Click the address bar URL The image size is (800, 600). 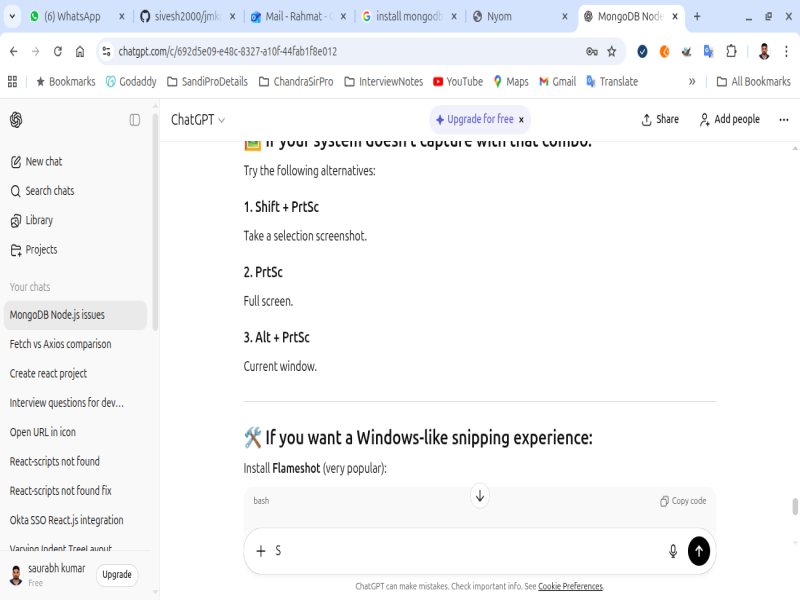point(228,52)
